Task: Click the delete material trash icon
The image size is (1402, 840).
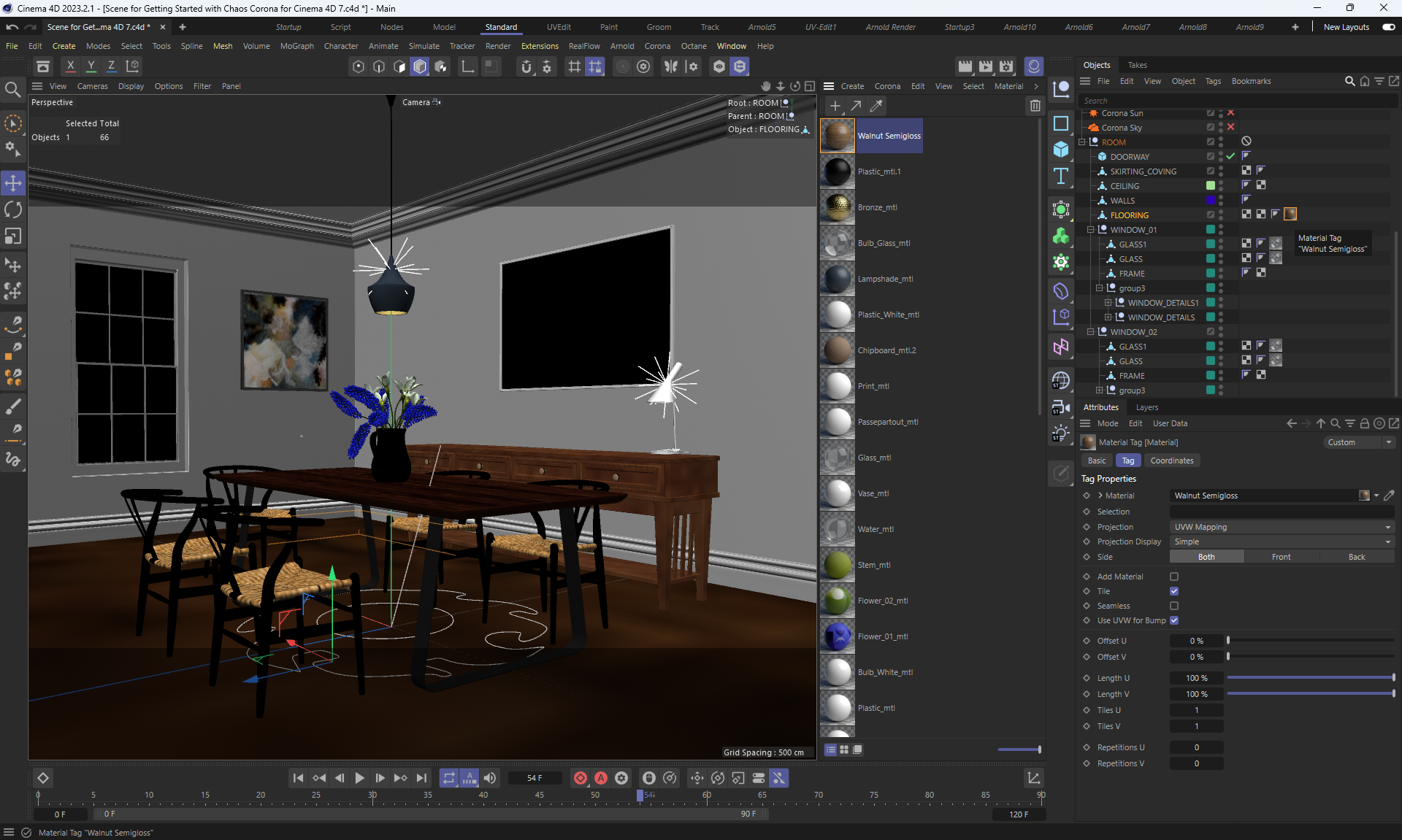Action: click(x=1035, y=106)
